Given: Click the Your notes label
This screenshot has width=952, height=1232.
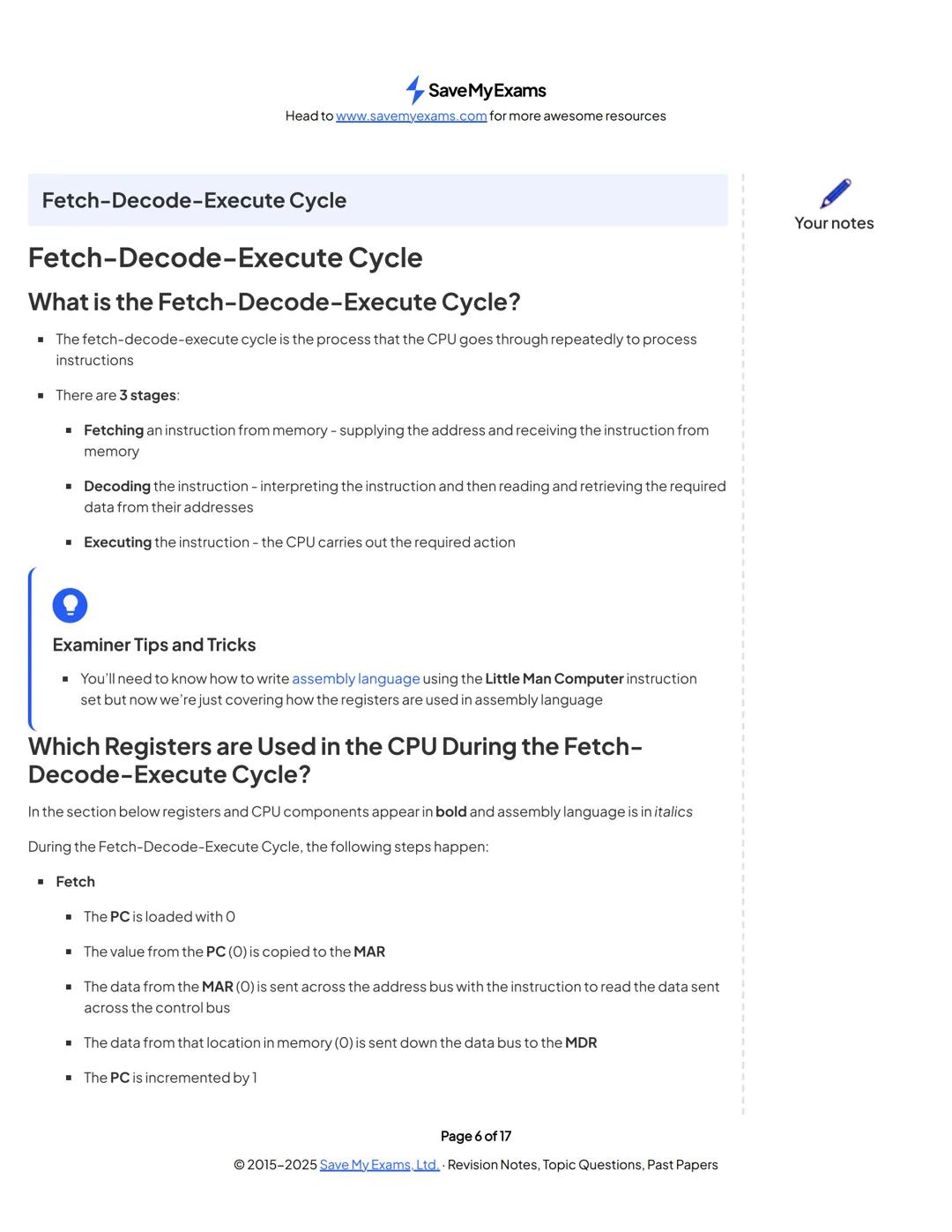Looking at the screenshot, I should [x=834, y=223].
